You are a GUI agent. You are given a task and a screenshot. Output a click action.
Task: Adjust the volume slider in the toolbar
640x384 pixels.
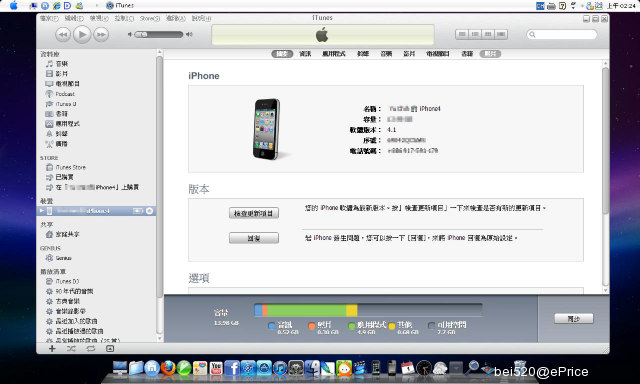(x=159, y=35)
